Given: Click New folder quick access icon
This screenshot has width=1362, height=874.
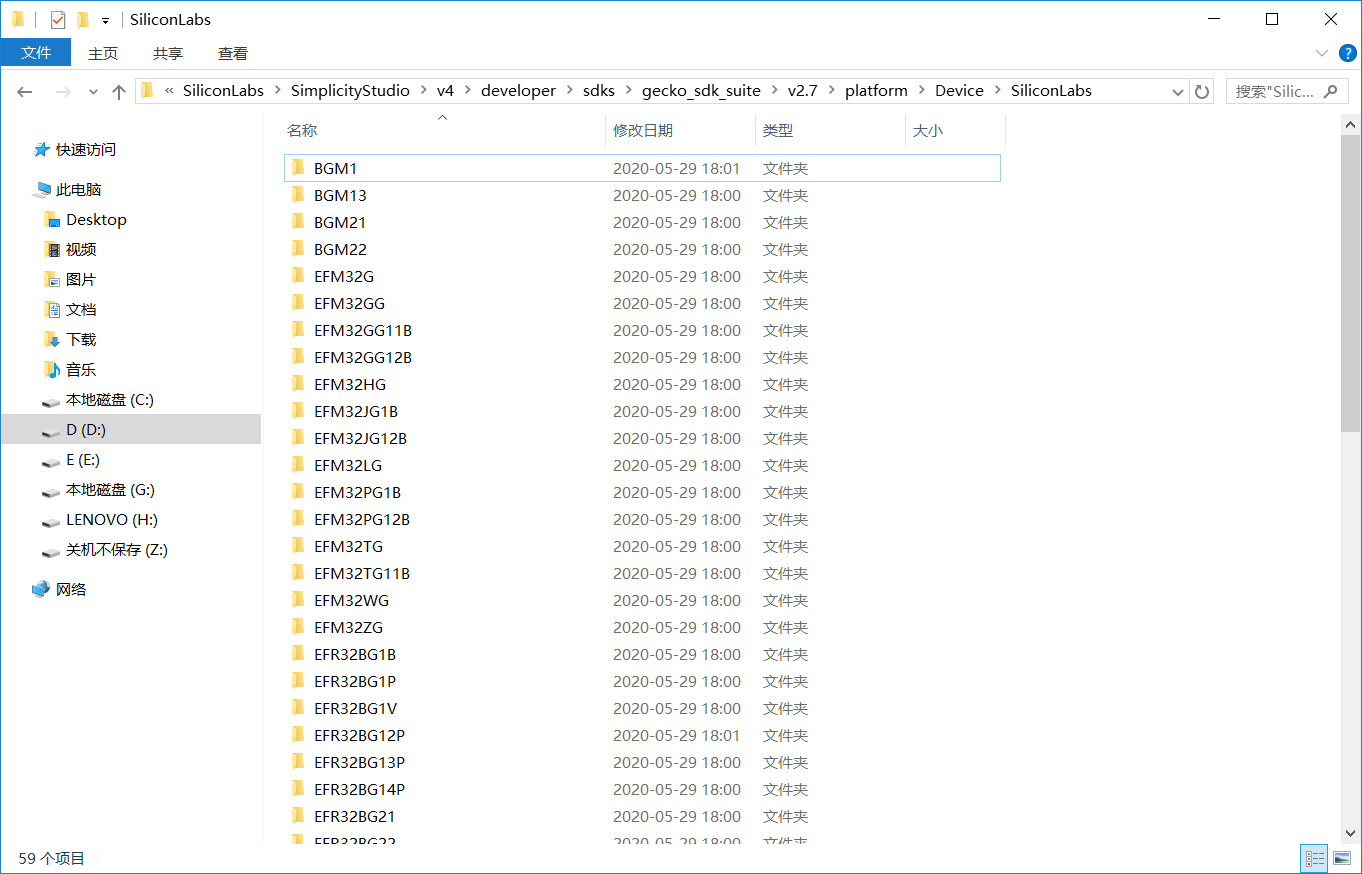Looking at the screenshot, I should 82,19.
